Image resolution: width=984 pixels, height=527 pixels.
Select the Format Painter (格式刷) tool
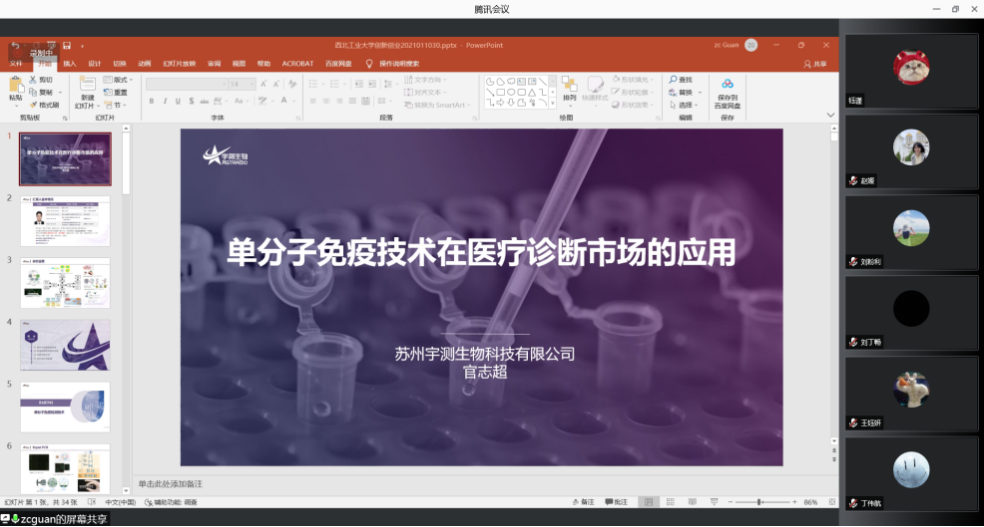(x=34, y=104)
